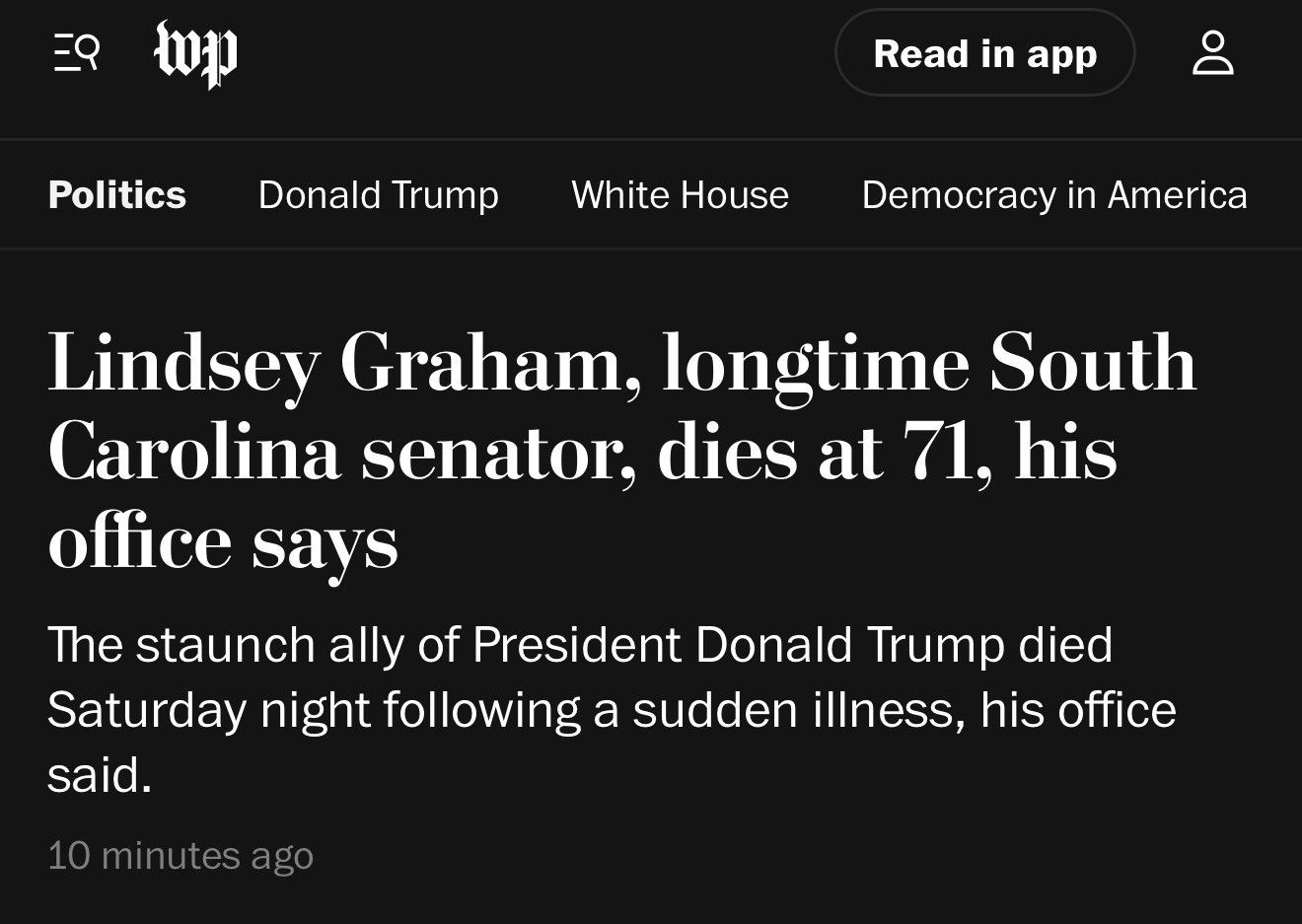The height and width of the screenshot is (924, 1302).
Task: Click 'President Donald Trump' in the summary
Action: [x=738, y=645]
